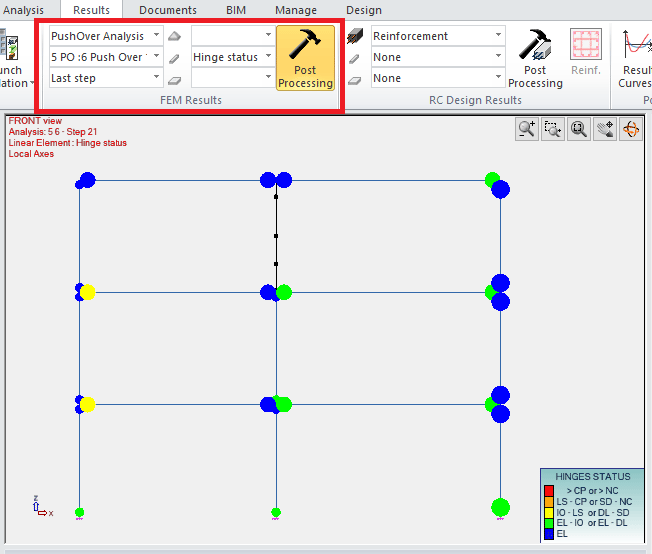
Task: Activate the orange 3D orbit rotate tool
Action: [630, 129]
